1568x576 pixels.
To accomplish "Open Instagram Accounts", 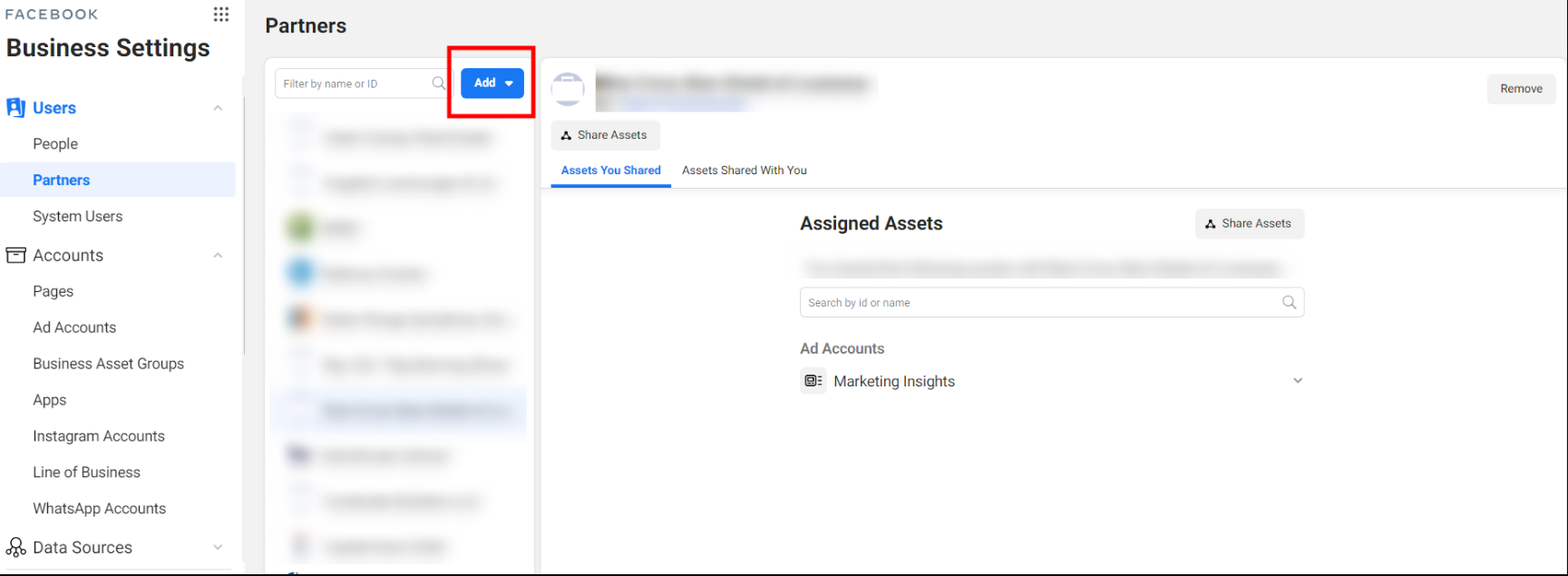I will 99,436.
